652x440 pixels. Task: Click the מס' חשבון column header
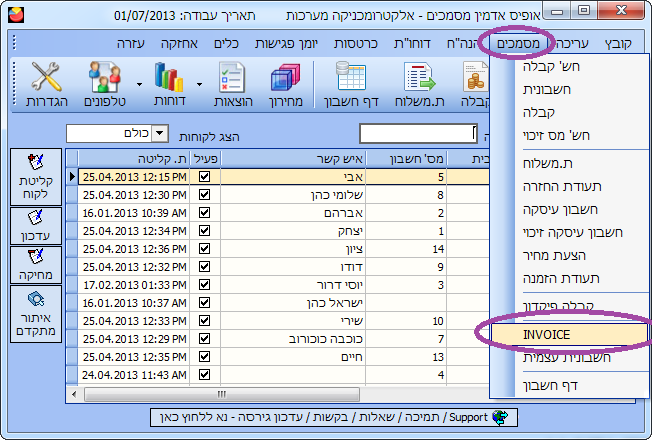point(406,158)
